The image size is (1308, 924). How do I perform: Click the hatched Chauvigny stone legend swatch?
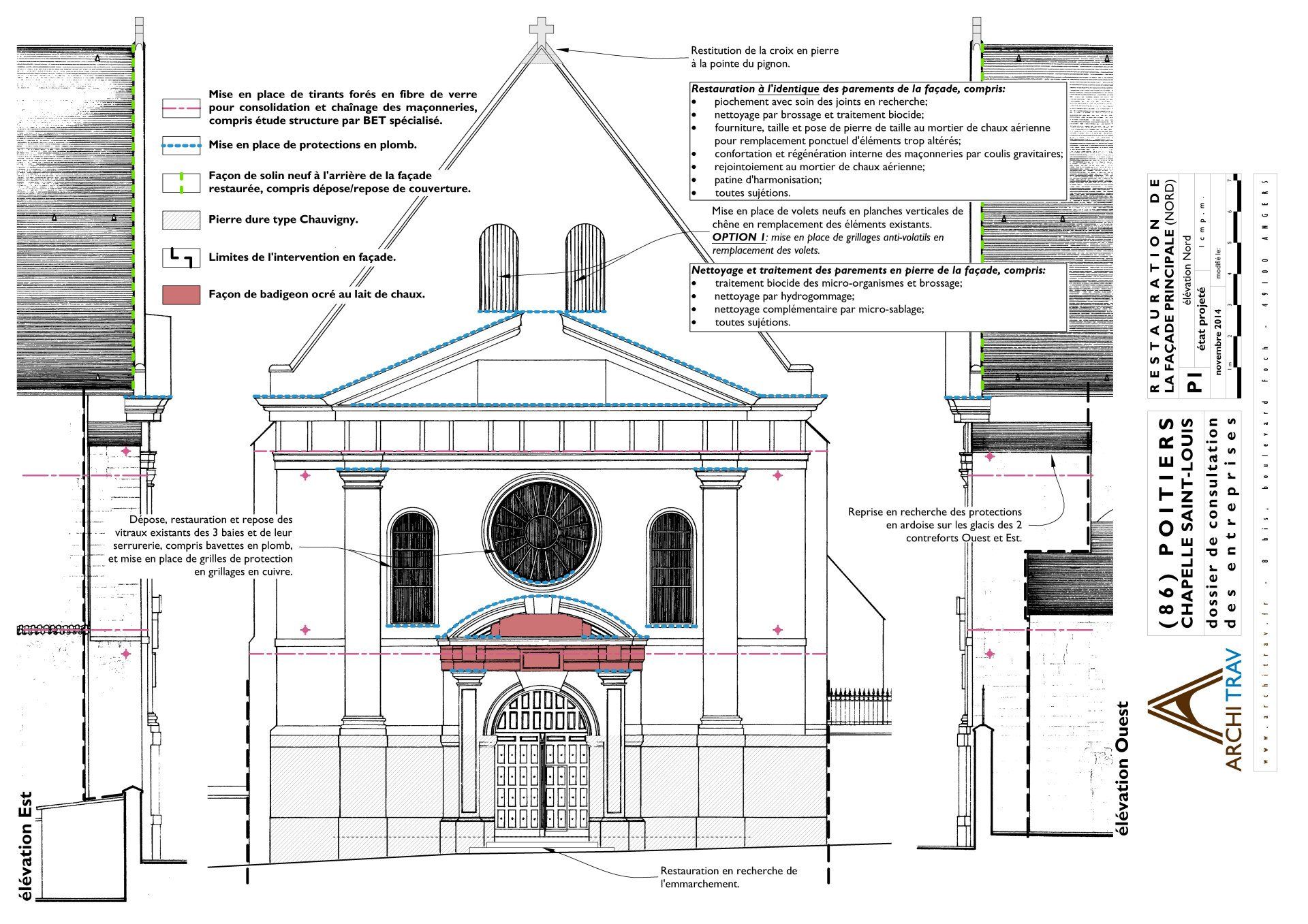181,220
